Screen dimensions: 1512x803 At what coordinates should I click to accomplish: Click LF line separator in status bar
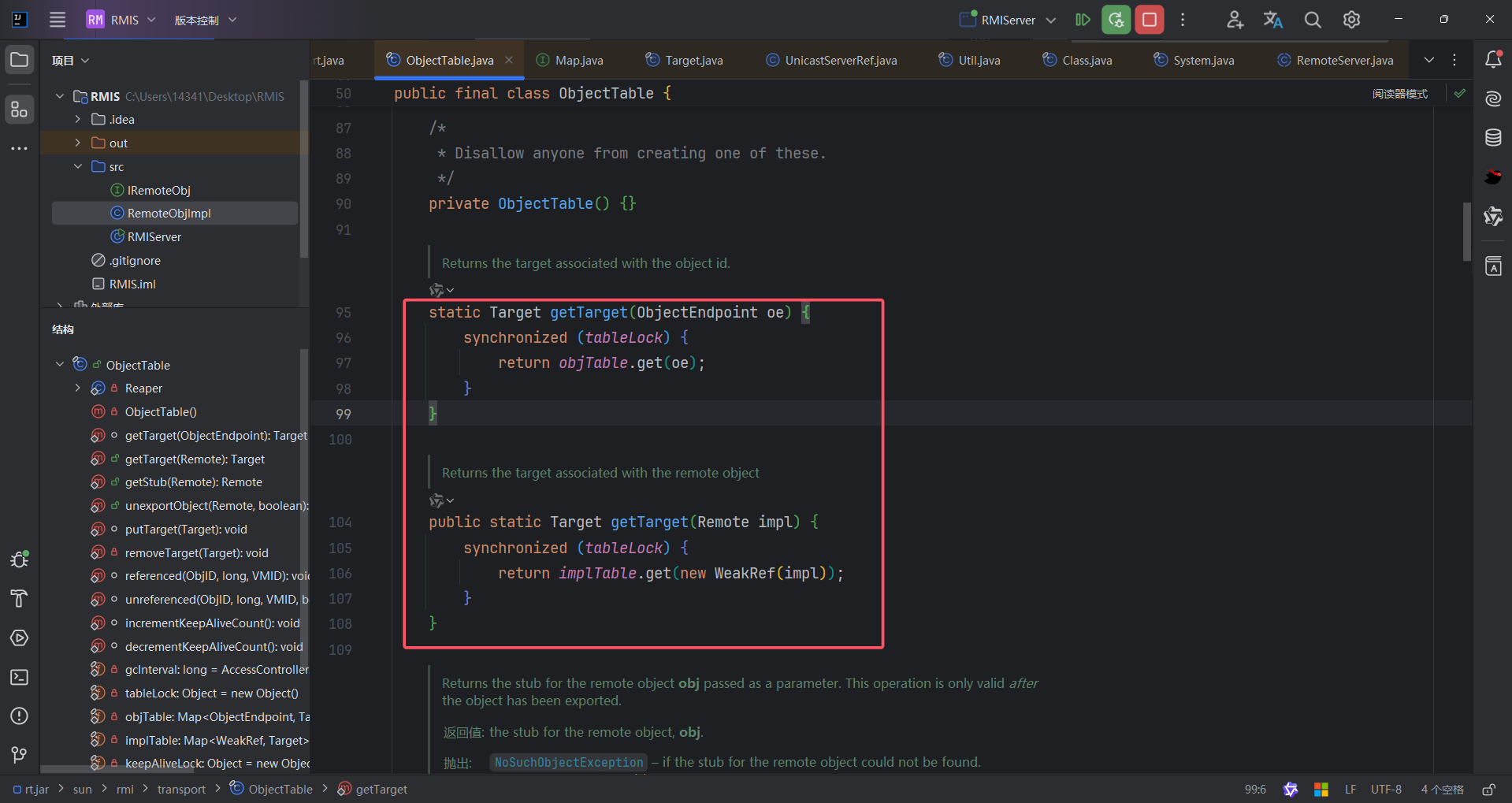(1350, 789)
